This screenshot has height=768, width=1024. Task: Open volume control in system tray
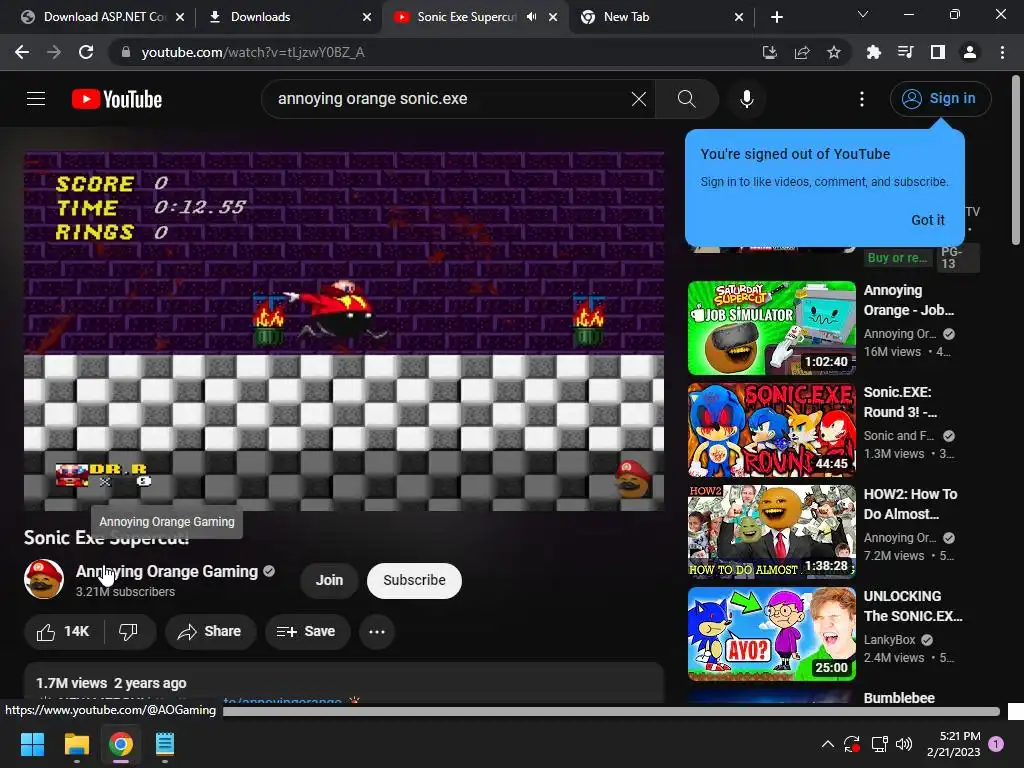point(904,744)
